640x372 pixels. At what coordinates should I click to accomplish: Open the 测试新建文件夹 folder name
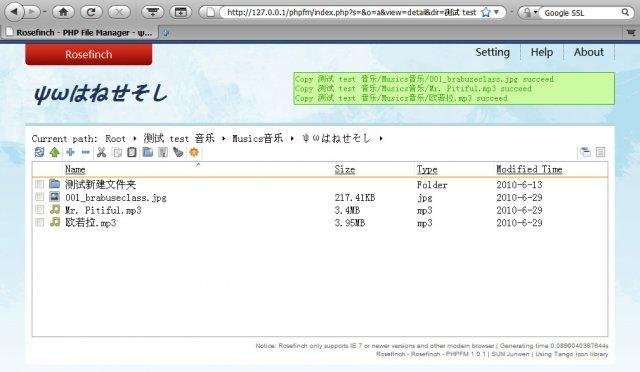click(x=100, y=184)
